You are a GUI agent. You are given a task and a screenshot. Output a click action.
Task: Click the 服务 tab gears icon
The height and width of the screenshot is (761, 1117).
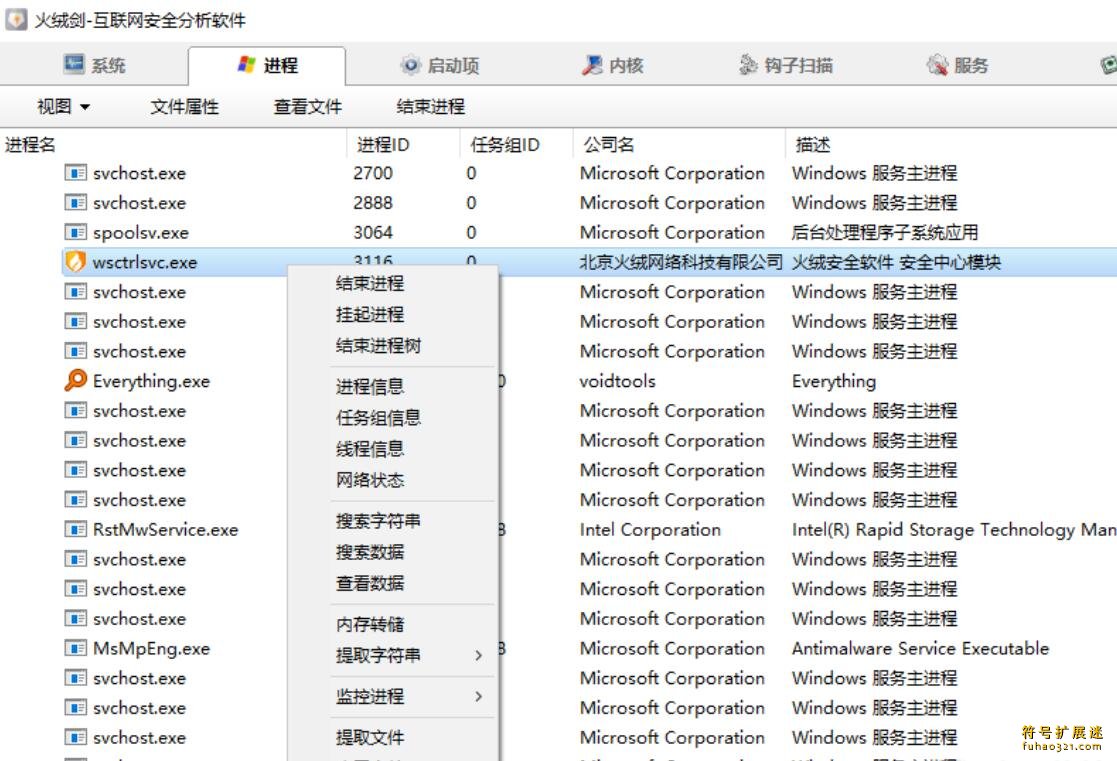[937, 66]
